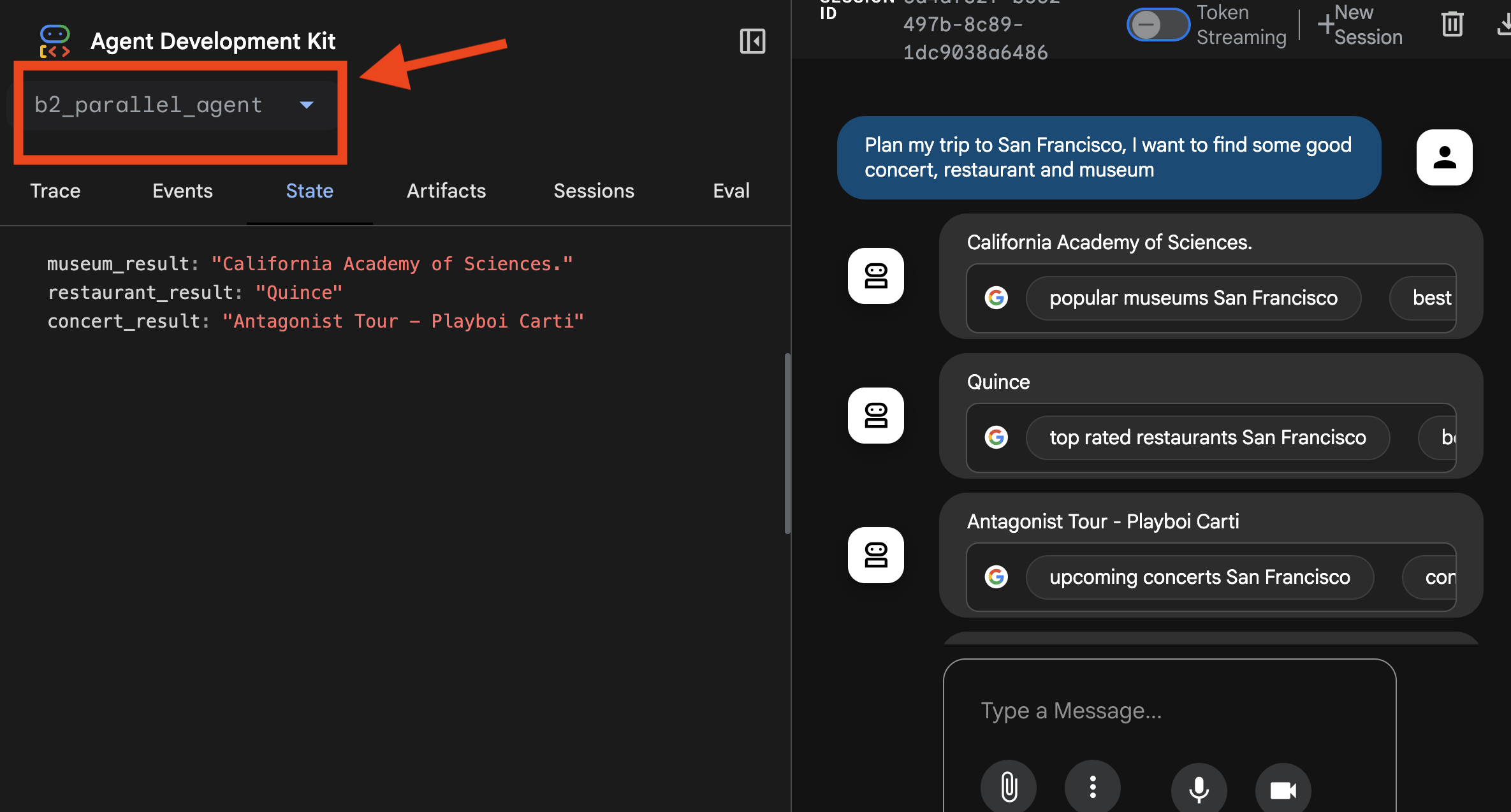Screen dimensions: 1511x812
Task: Switch to the Trace tab
Action: tap(55, 191)
